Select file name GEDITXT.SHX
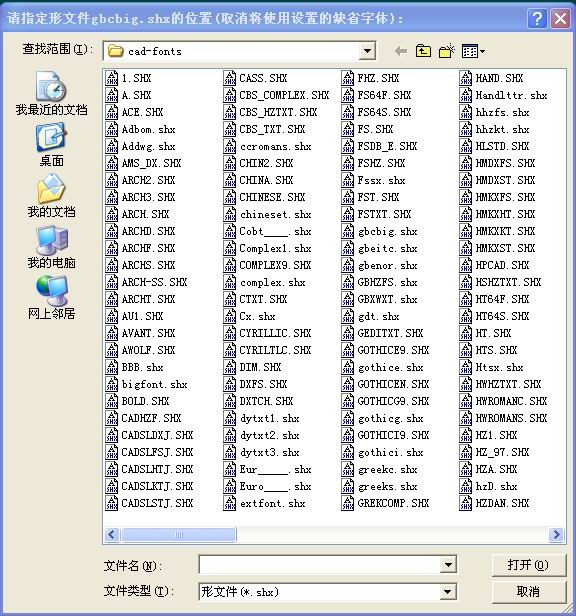 (390, 333)
